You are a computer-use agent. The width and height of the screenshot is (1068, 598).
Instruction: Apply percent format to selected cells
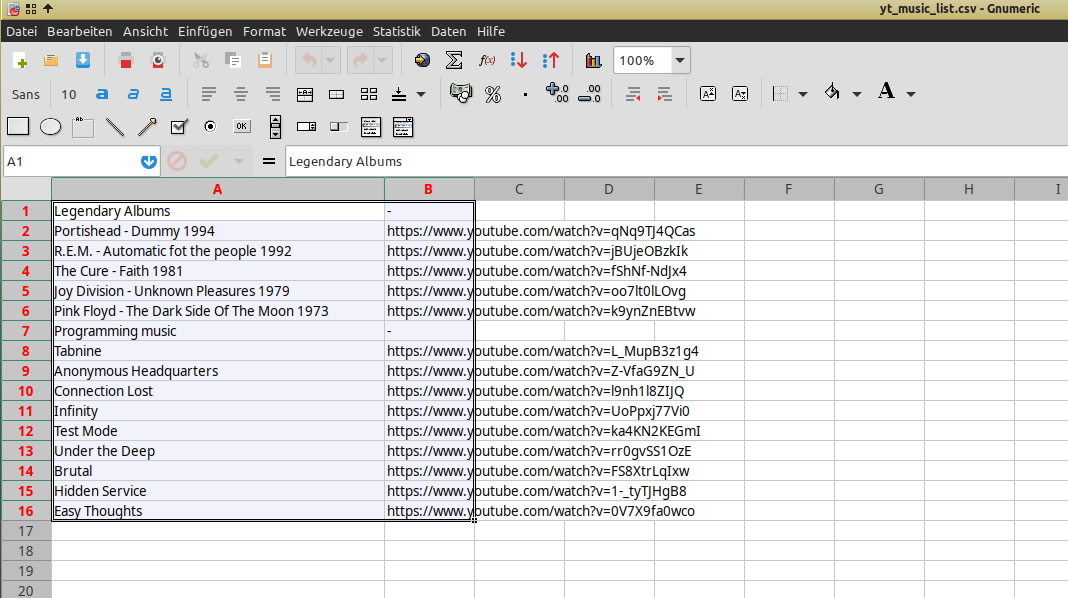pos(492,94)
